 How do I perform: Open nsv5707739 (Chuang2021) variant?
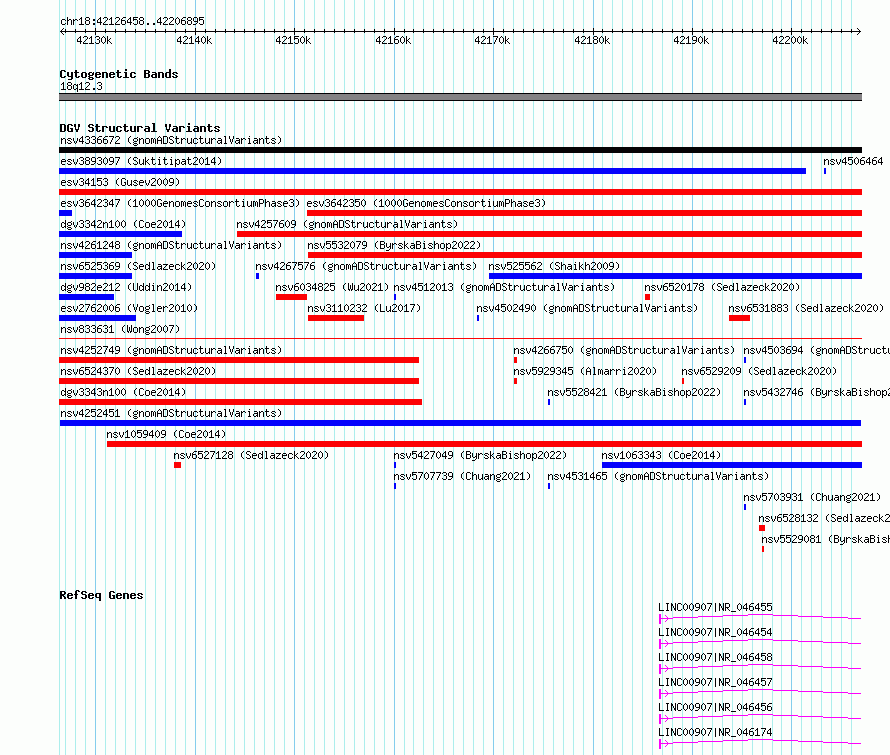395,486
